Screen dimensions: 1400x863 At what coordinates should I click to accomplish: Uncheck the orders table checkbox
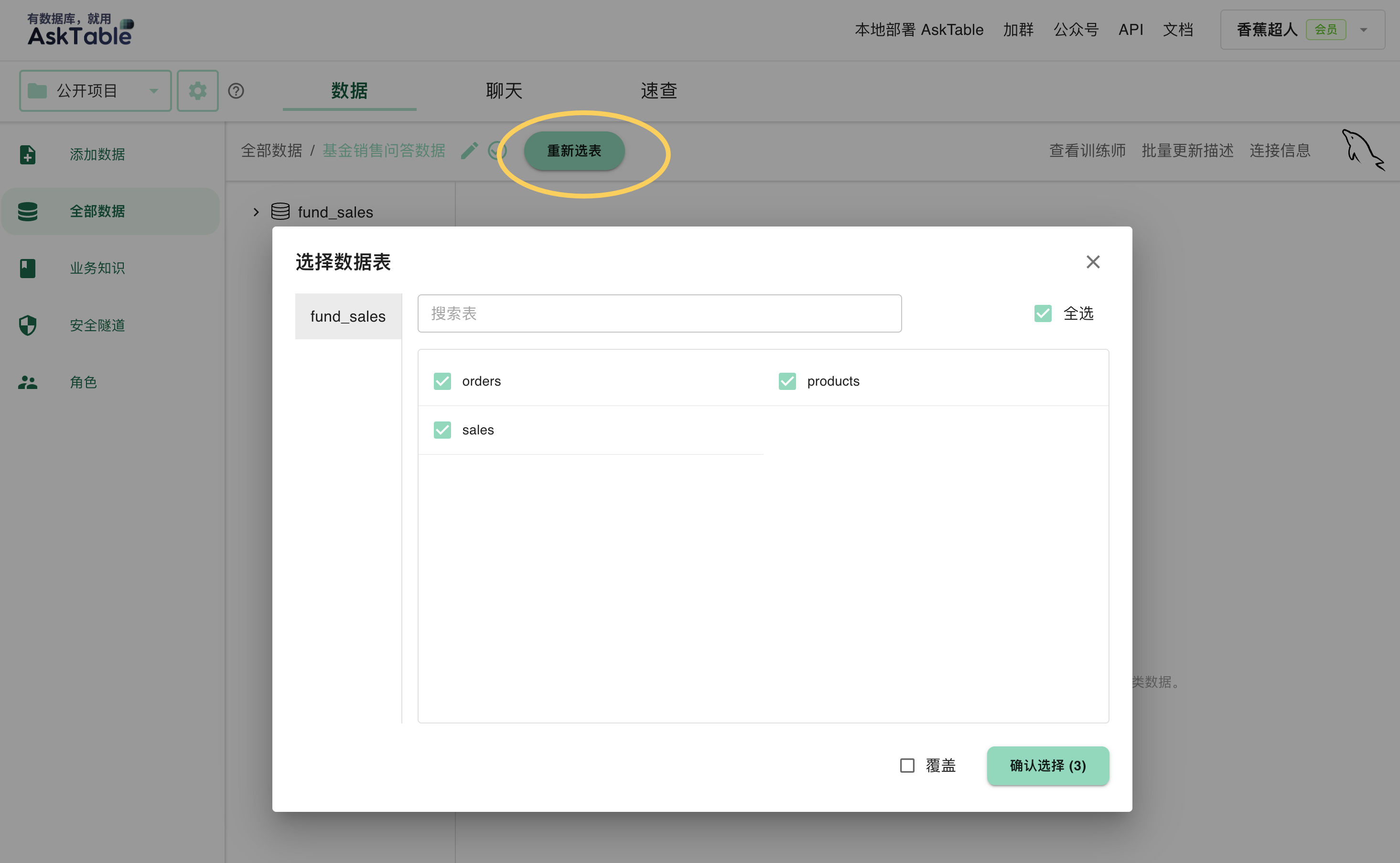click(x=442, y=381)
